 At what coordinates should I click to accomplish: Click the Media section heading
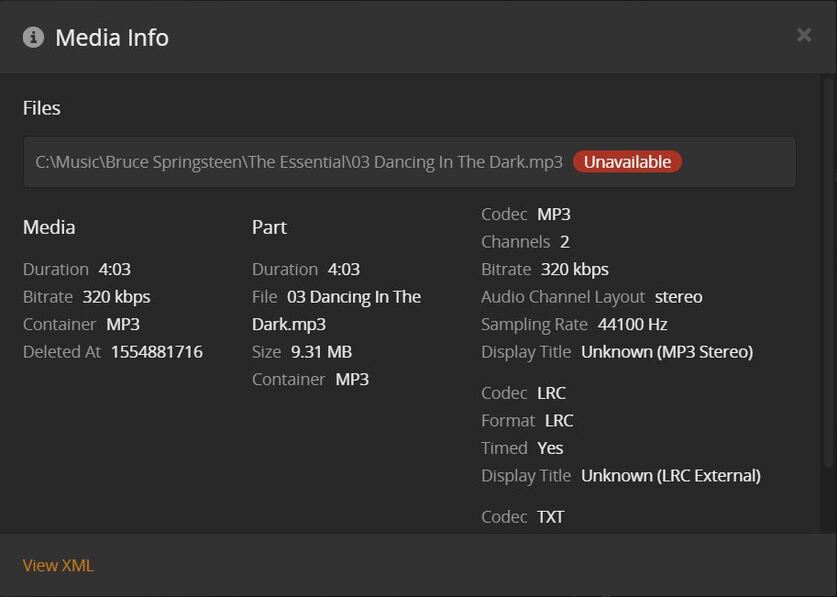tap(49, 227)
